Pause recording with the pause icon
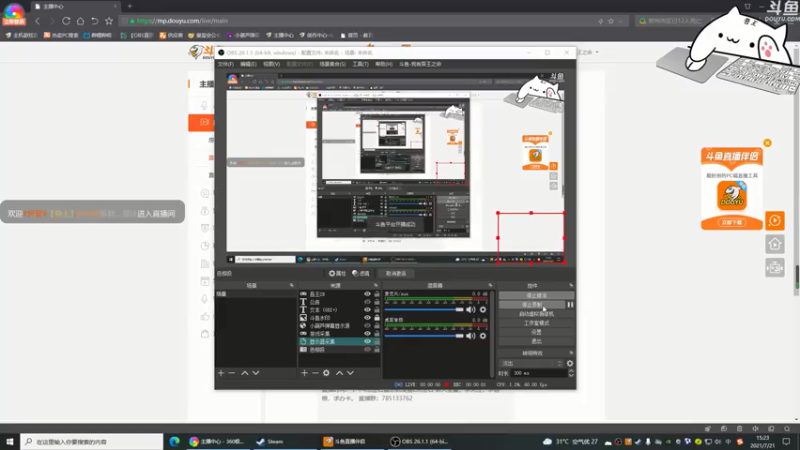Viewport: 800px width, 450px height. coord(570,305)
